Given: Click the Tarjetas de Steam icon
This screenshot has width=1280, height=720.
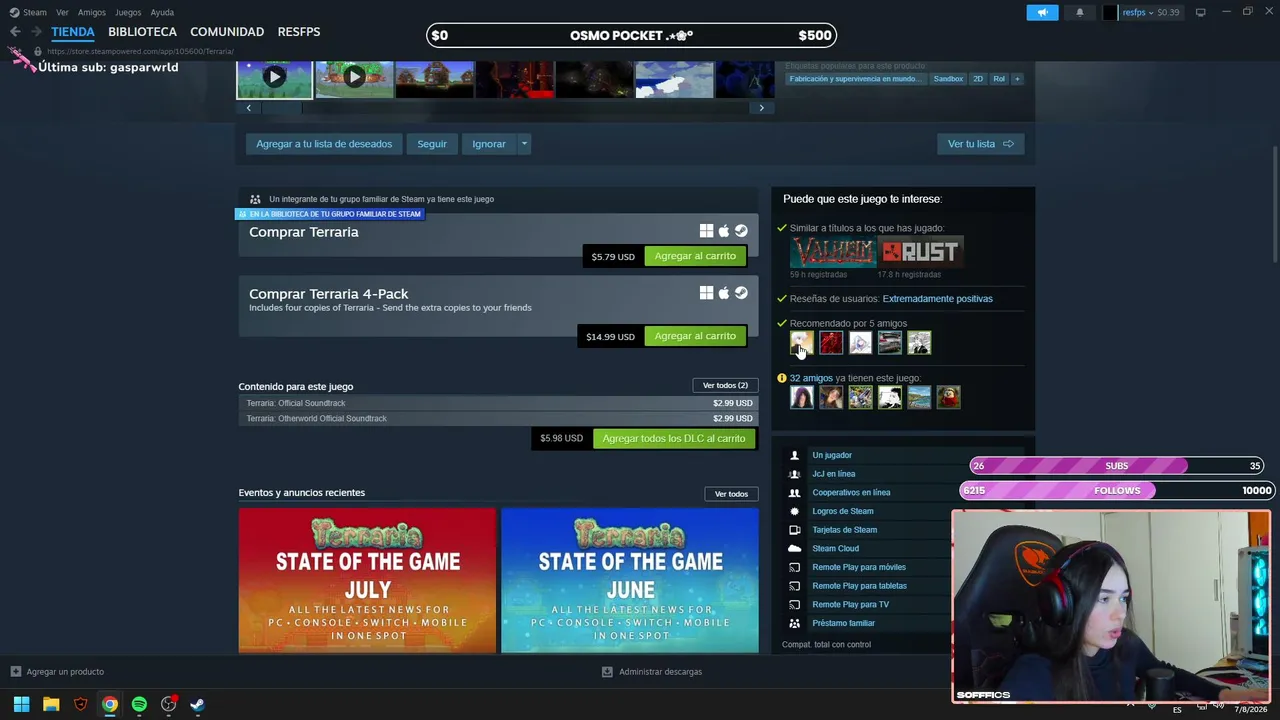Looking at the screenshot, I should click(x=795, y=530).
